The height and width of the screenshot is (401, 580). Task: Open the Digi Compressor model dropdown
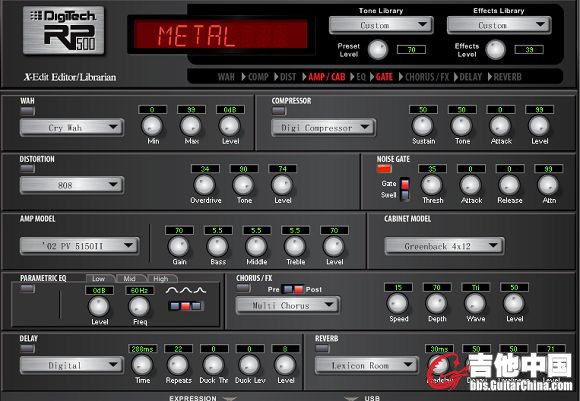click(324, 128)
